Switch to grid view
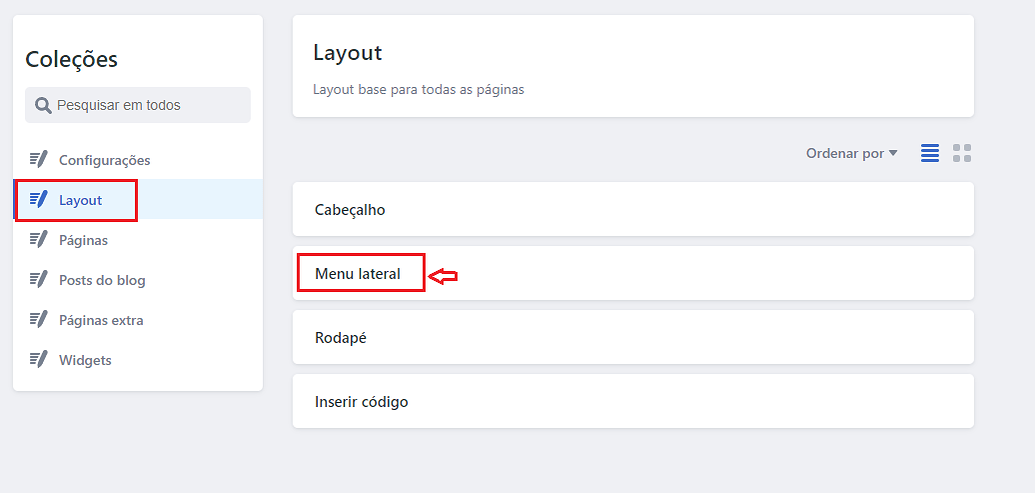The width and height of the screenshot is (1035, 493). pyautogui.click(x=962, y=153)
